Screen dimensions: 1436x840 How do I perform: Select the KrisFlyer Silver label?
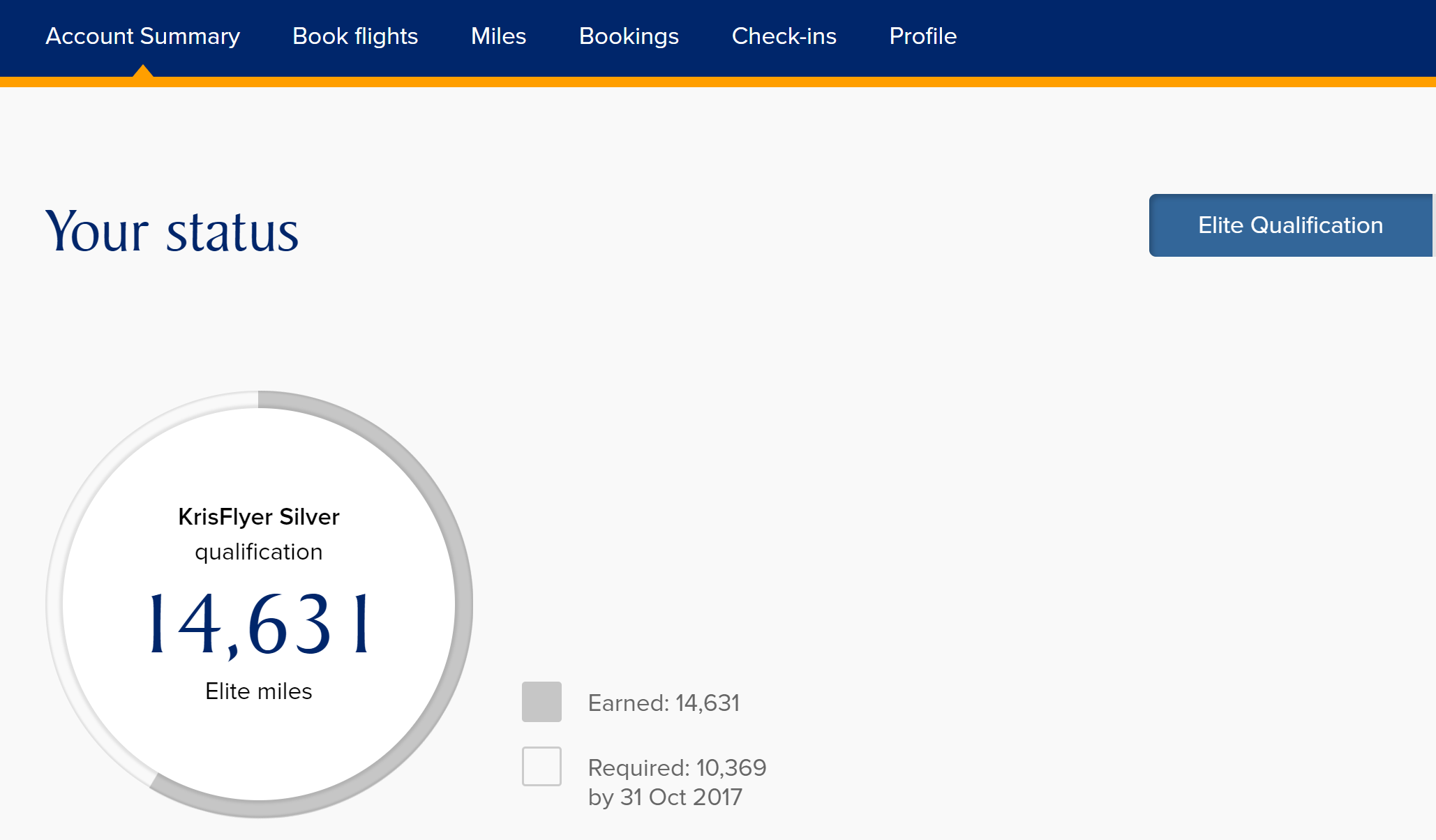coord(259,517)
